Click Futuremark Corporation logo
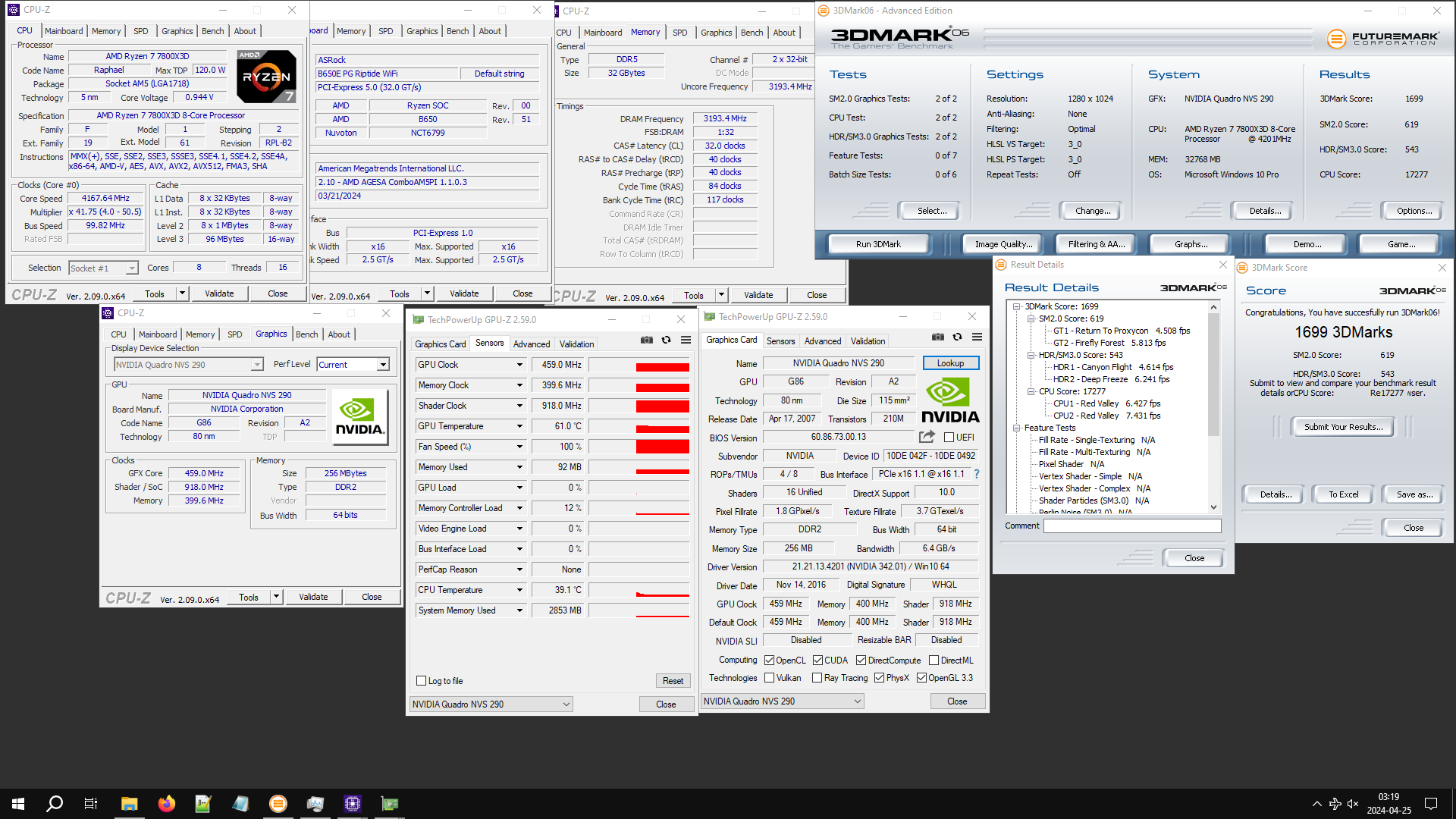Viewport: 1456px width, 819px height. click(x=1383, y=38)
